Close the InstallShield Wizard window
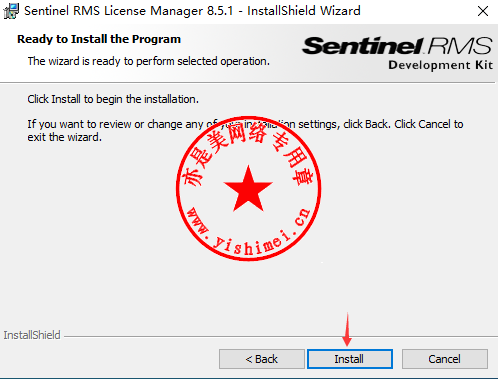The height and width of the screenshot is (379, 498). (483, 11)
